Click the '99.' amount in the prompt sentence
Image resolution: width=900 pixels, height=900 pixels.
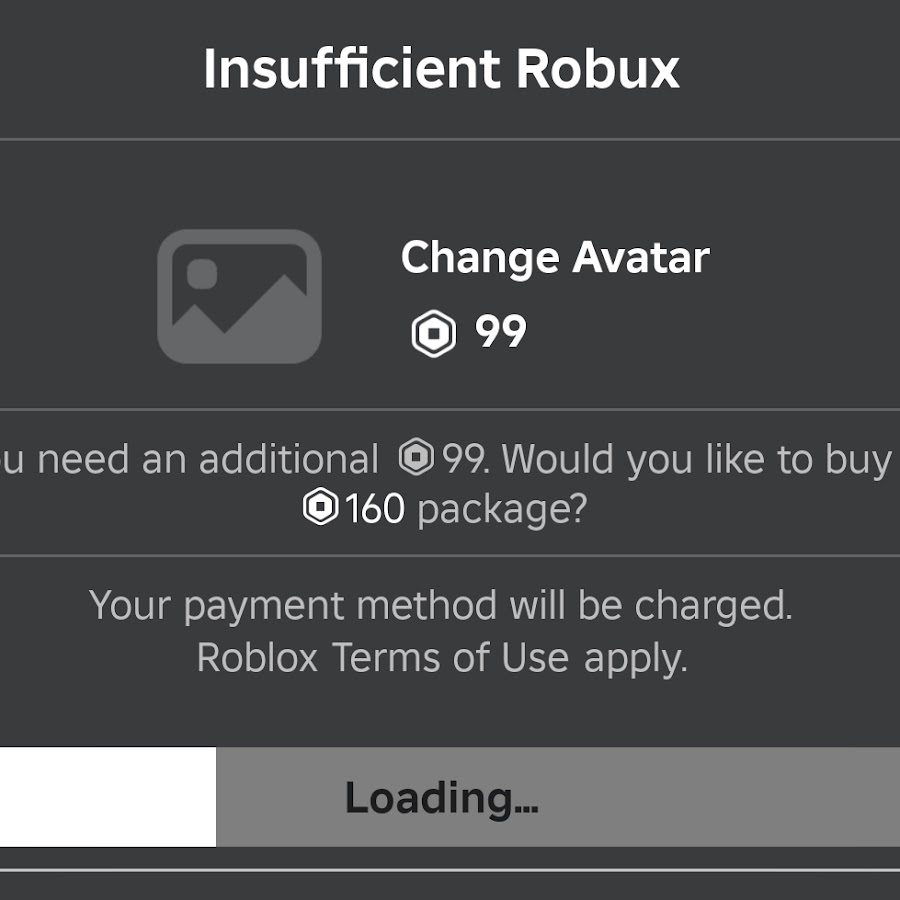coord(466,459)
